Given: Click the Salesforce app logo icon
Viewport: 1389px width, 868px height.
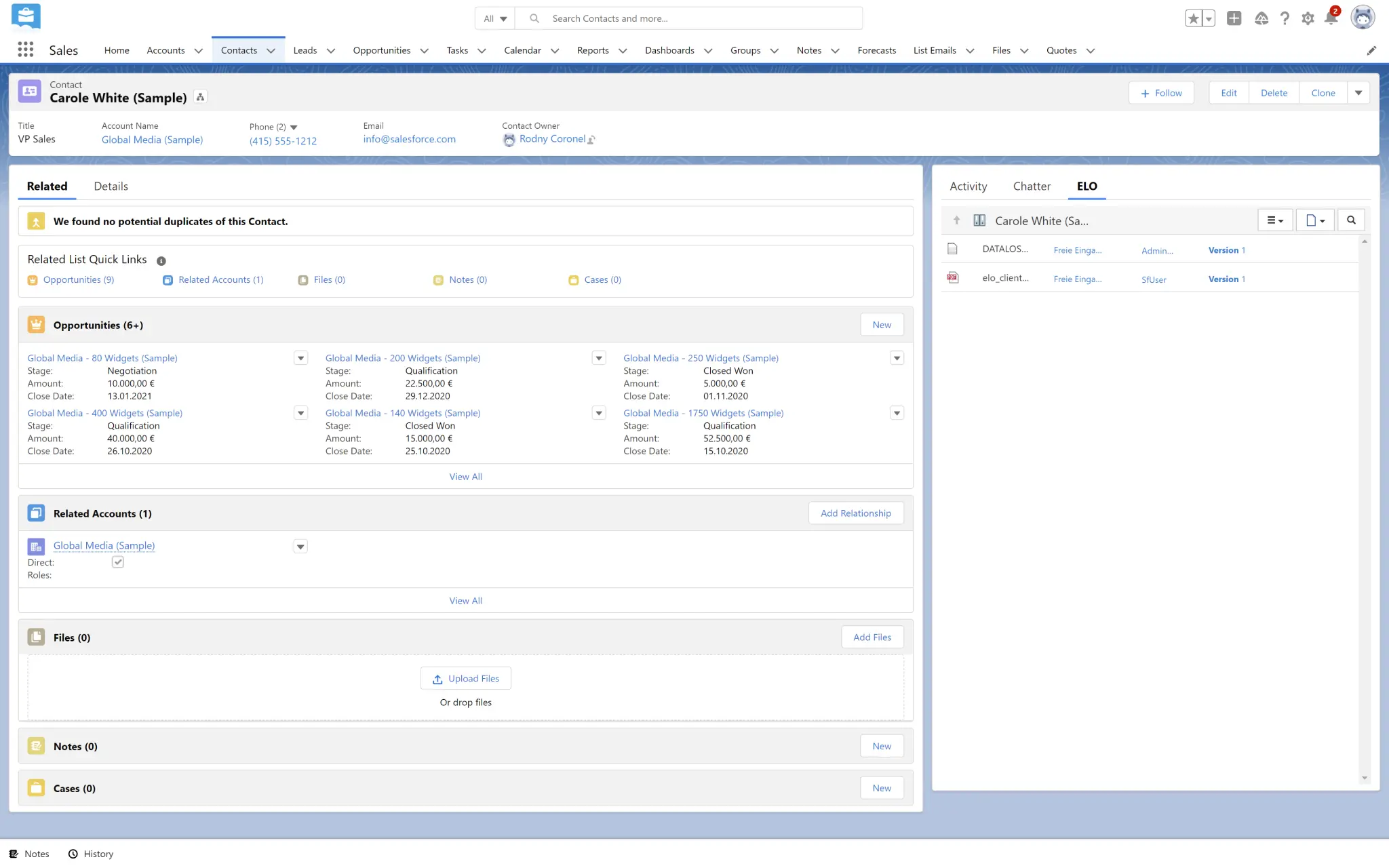Looking at the screenshot, I should click(x=26, y=16).
